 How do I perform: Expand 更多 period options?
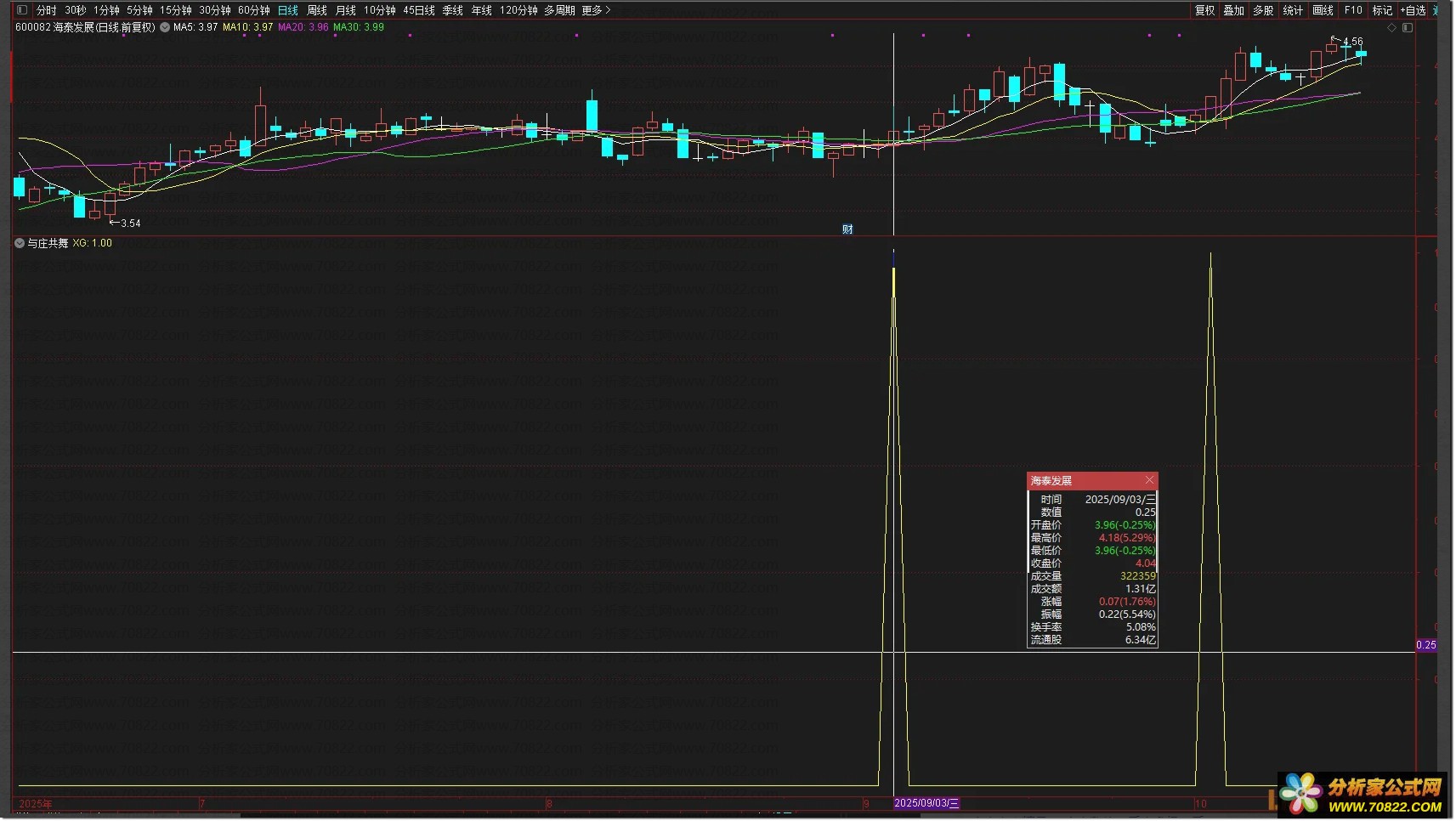(596, 10)
